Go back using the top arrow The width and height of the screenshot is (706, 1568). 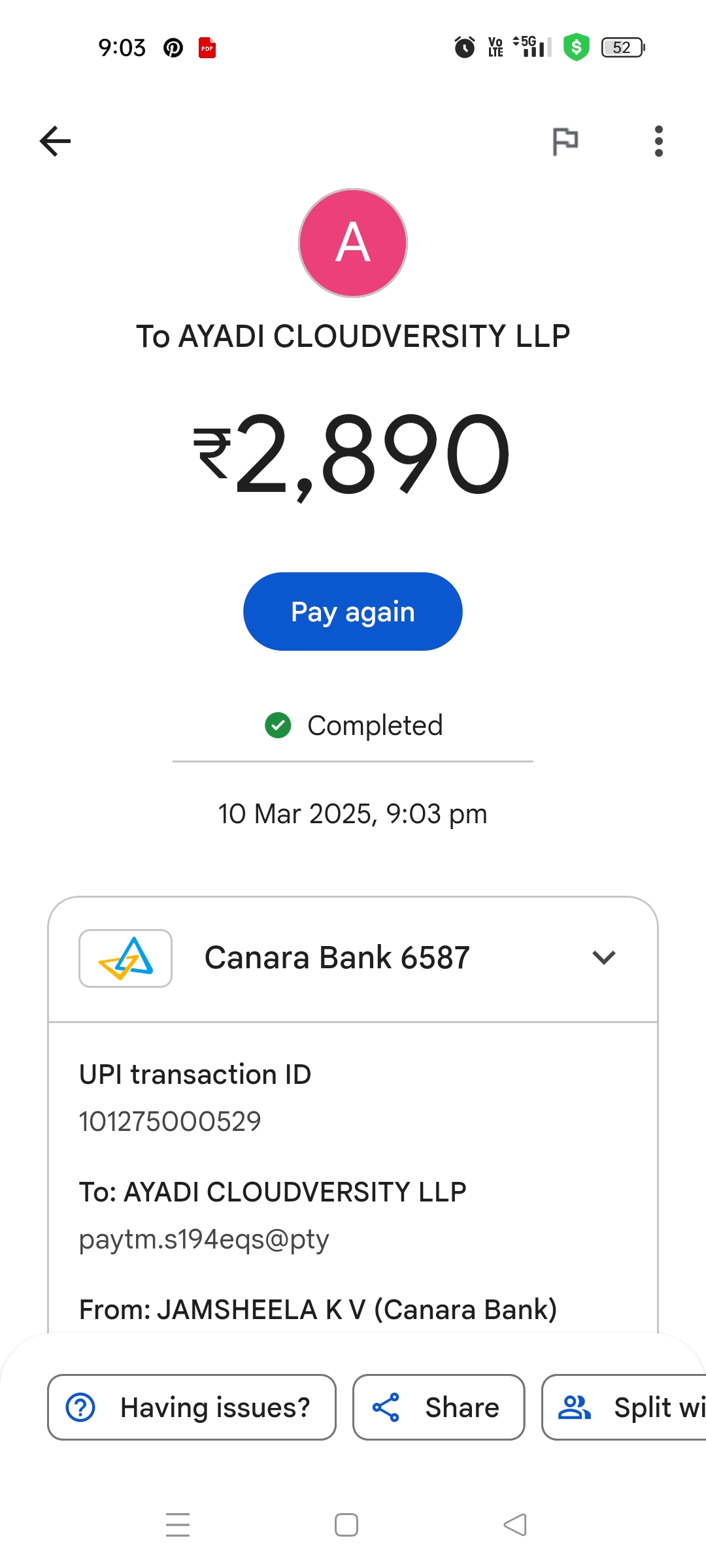56,141
